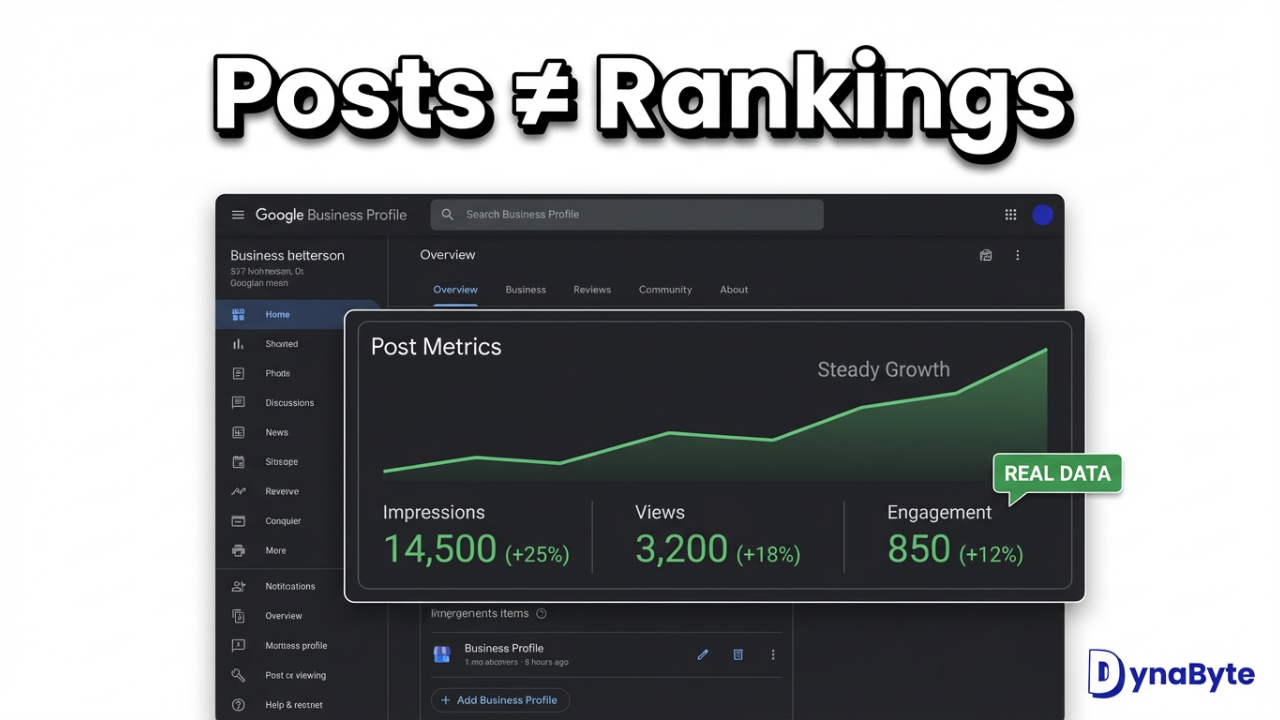
Task: Click the Notifications people icon
Action: pos(238,586)
